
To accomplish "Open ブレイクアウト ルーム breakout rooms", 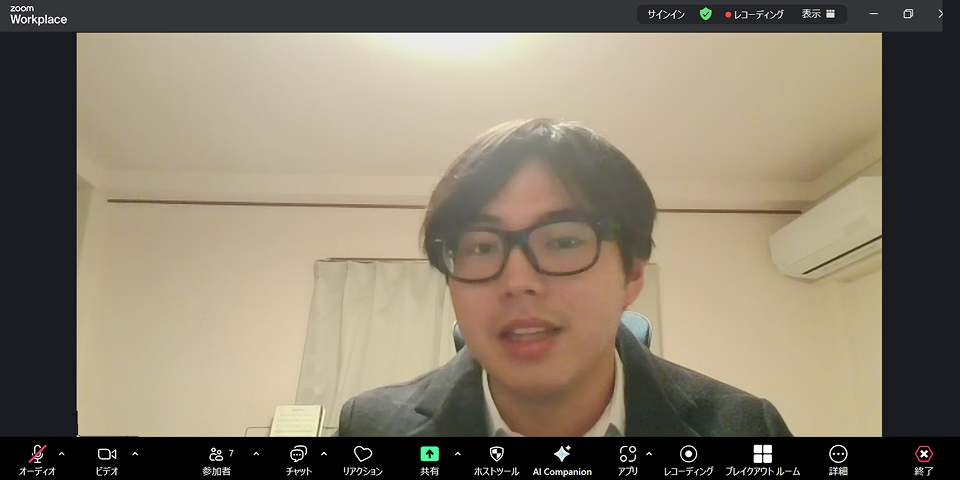I will [762, 454].
